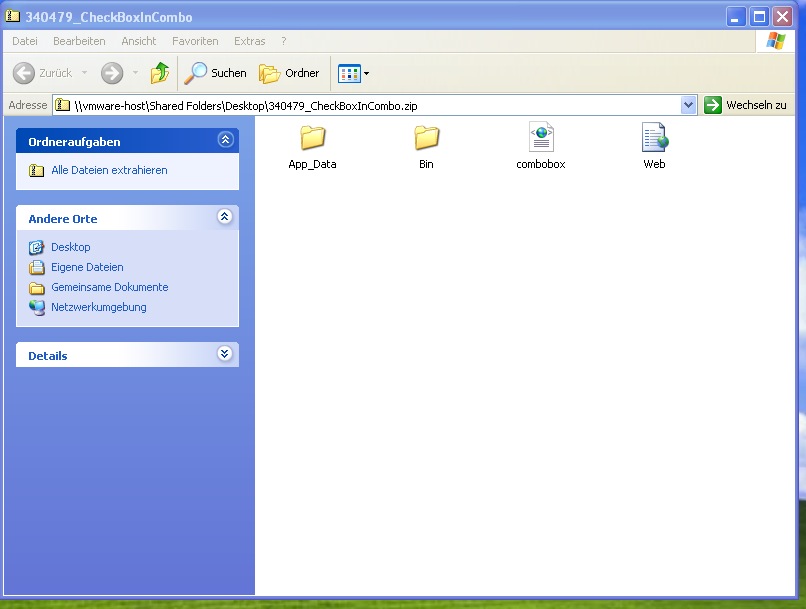This screenshot has height=609, width=806.
Task: Select the combobox file icon
Action: (541, 137)
